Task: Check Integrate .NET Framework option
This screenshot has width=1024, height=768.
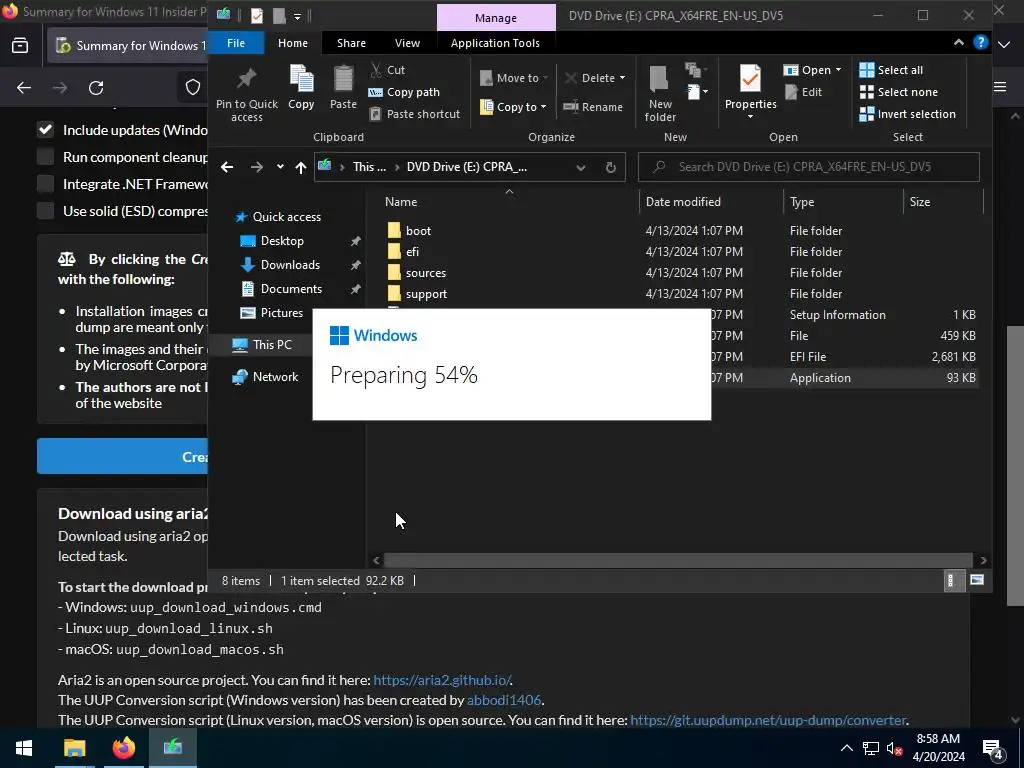Action: 45,184
